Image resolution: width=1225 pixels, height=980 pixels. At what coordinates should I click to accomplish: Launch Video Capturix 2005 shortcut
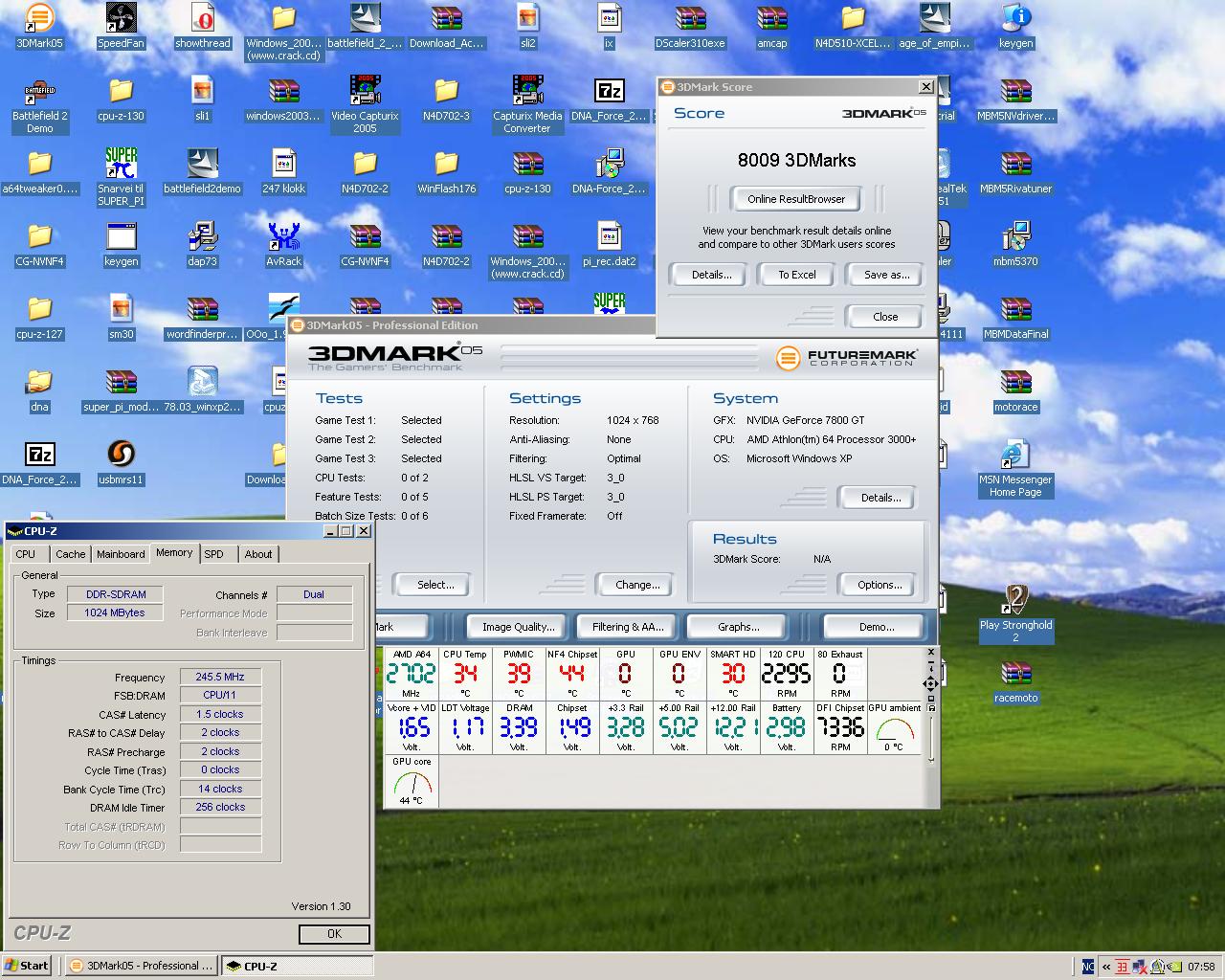pos(365,105)
